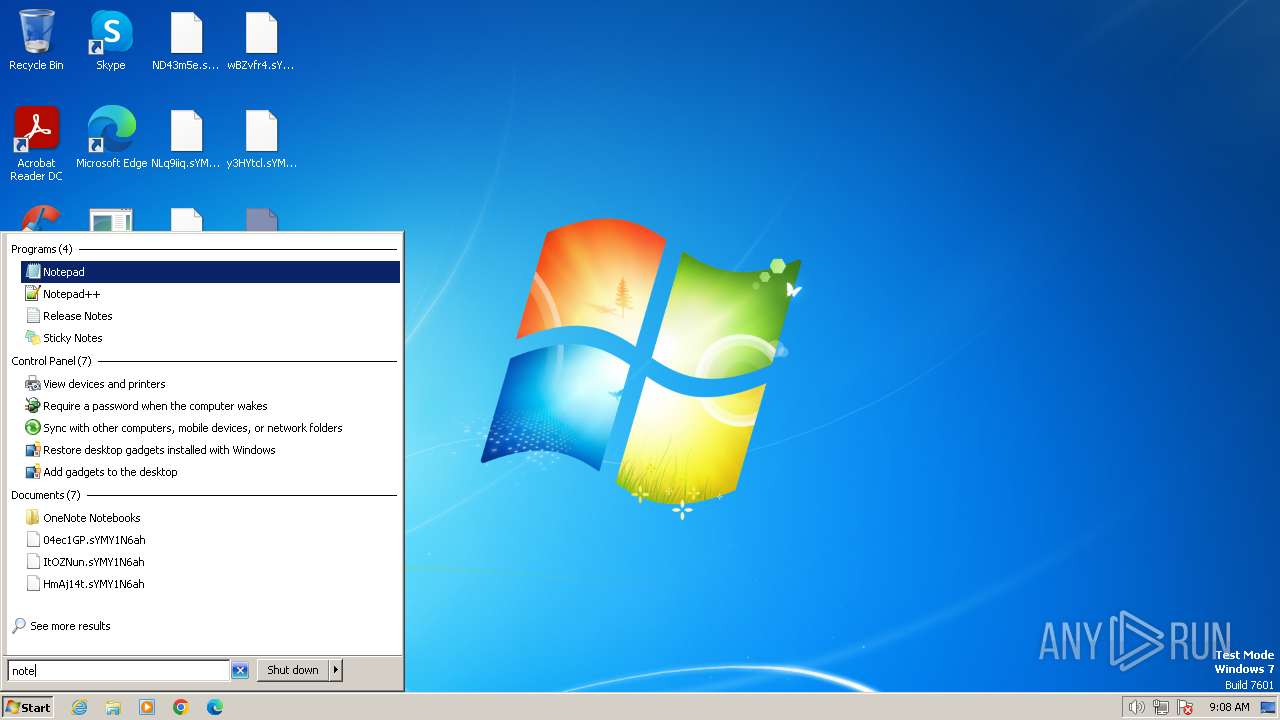Click the Shut down button

pyautogui.click(x=293, y=670)
